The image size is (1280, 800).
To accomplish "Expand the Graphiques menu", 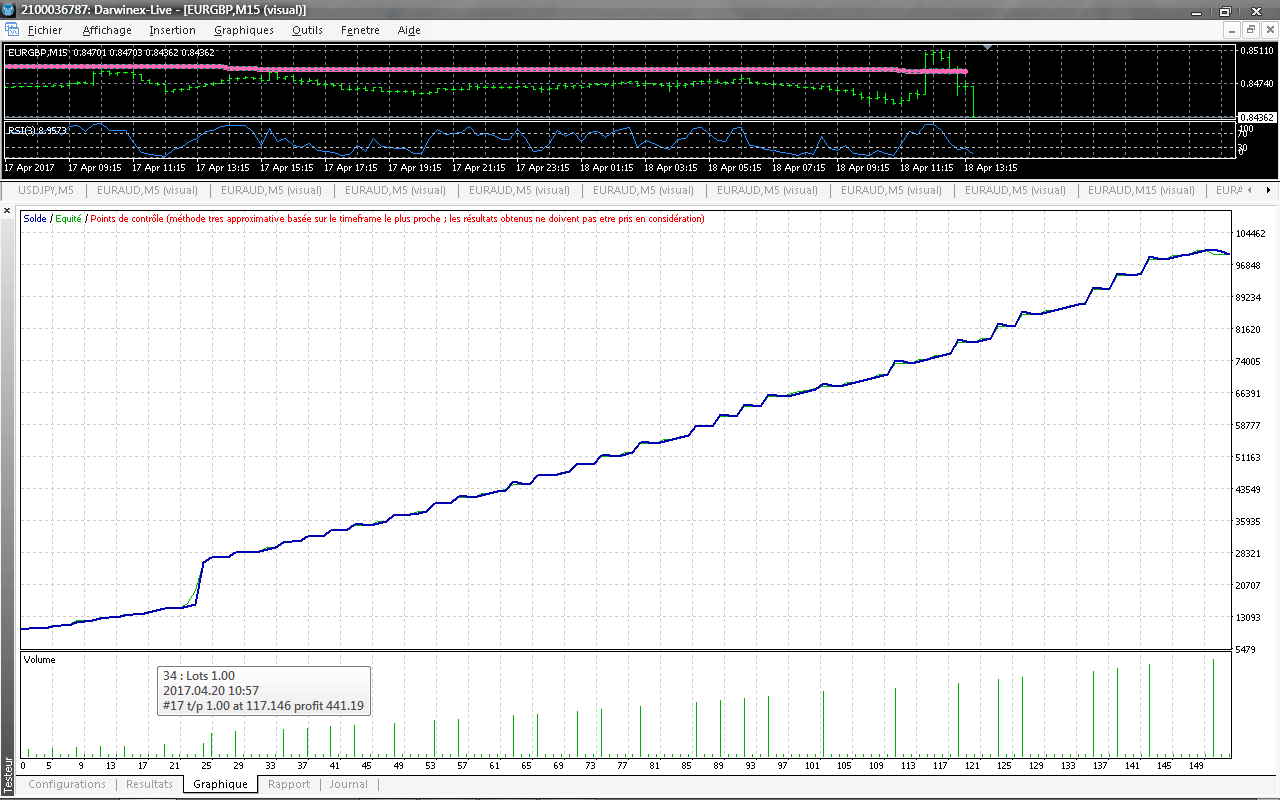I will 243,30.
